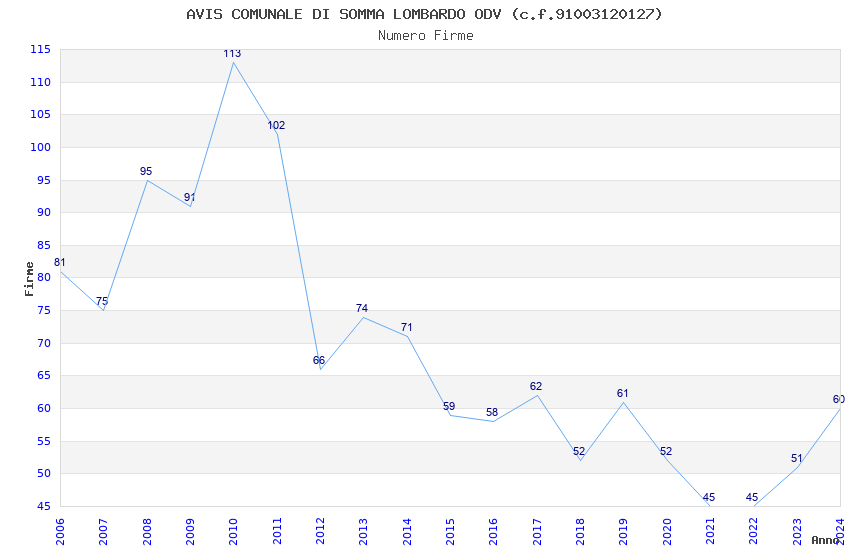Click the y-axis tick value 50

(43, 474)
